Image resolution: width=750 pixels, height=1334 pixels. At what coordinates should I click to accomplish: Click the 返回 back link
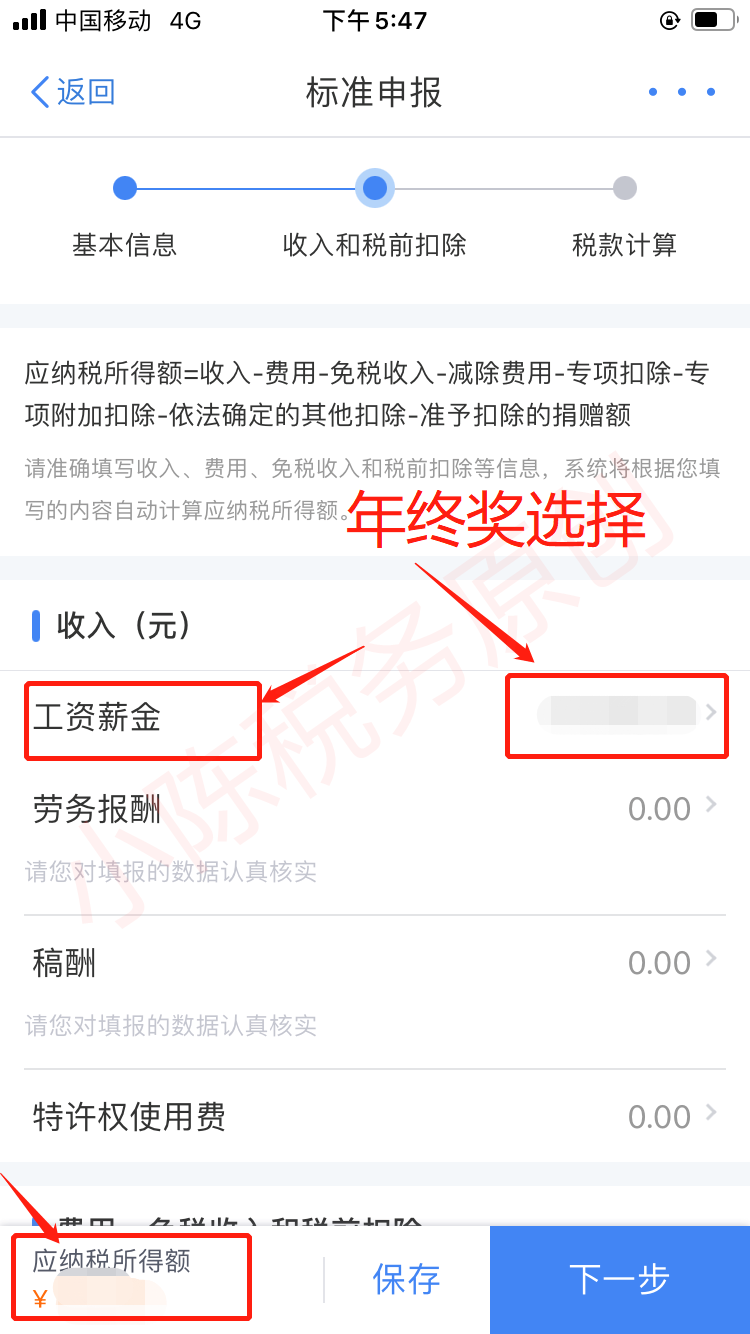(x=73, y=93)
